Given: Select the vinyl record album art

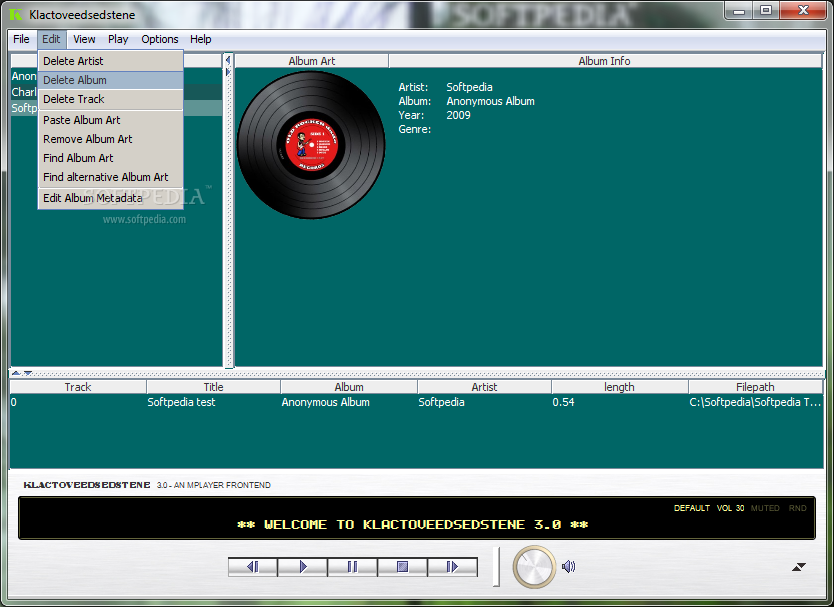Looking at the screenshot, I should tap(311, 145).
